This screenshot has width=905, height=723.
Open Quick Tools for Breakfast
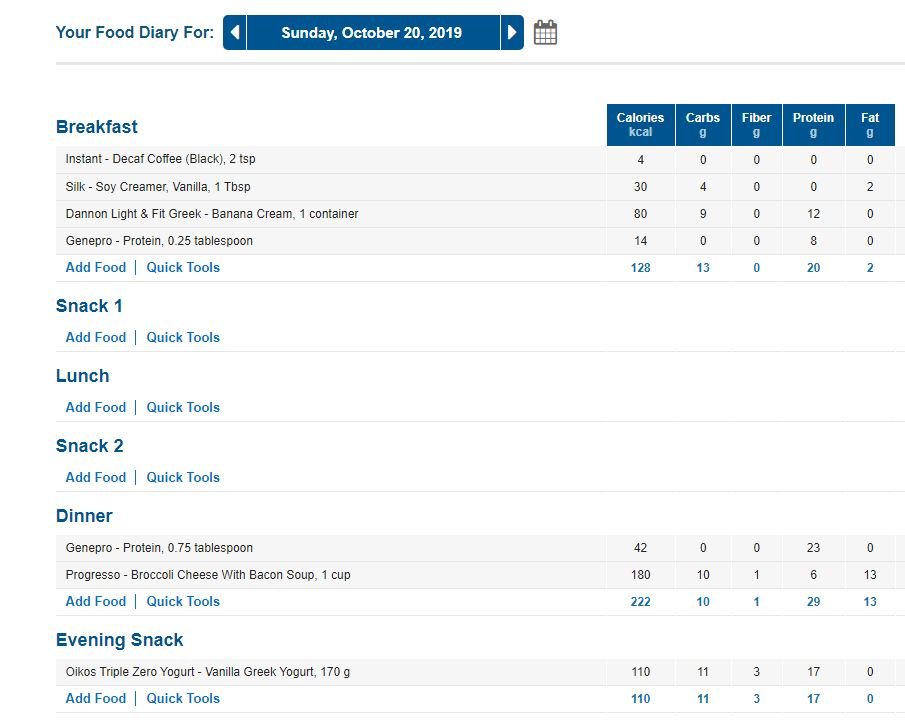point(183,267)
